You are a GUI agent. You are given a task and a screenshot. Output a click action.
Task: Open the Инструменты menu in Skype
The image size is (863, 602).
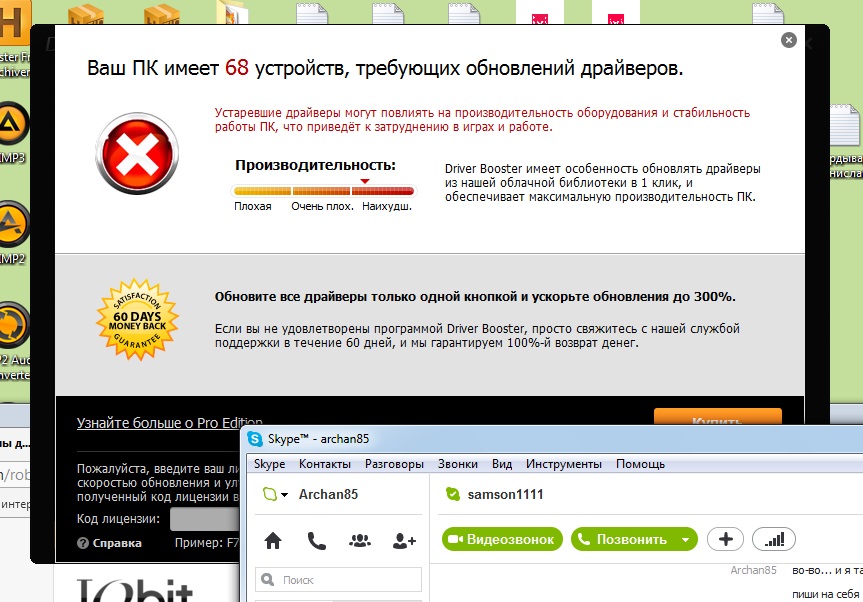pos(564,464)
